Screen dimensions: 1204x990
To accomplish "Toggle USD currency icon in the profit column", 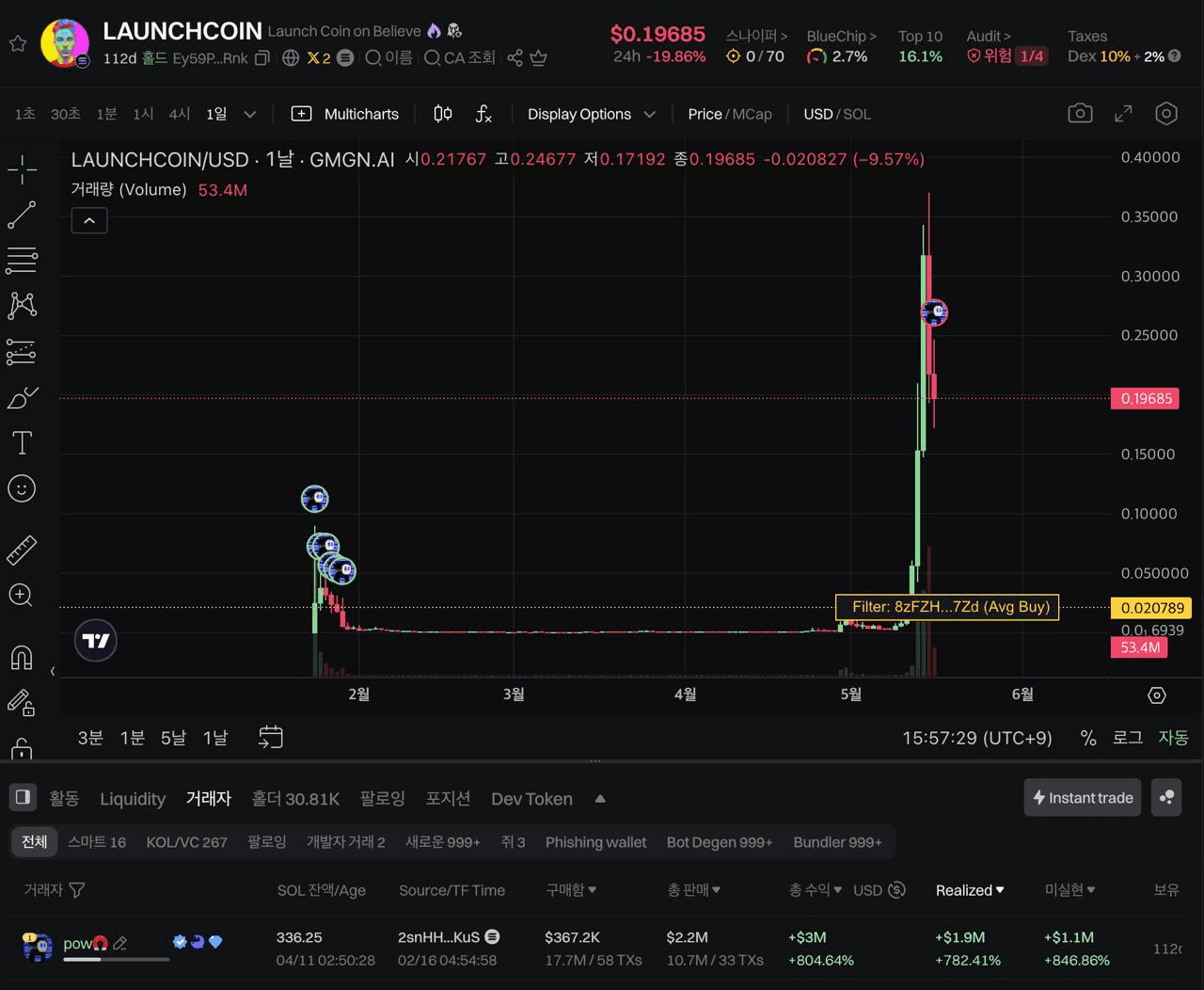I will tap(896, 890).
